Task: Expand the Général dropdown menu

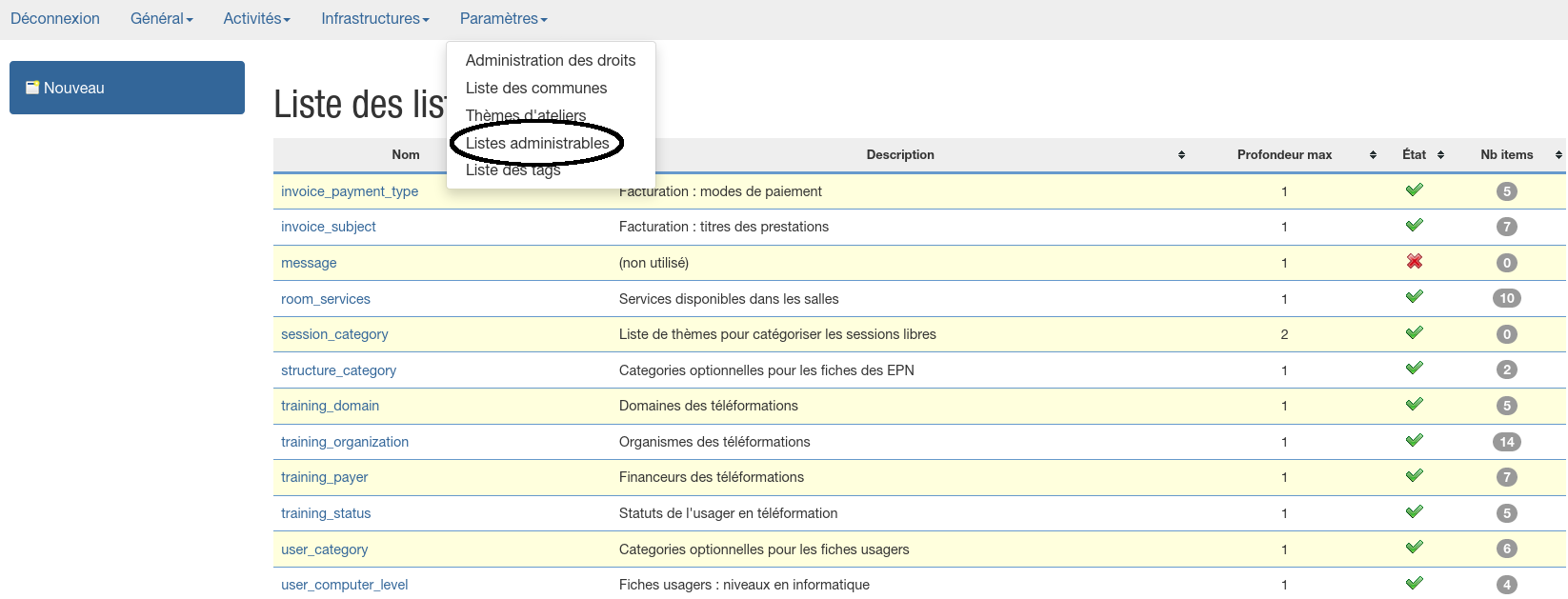Action: pos(161,19)
